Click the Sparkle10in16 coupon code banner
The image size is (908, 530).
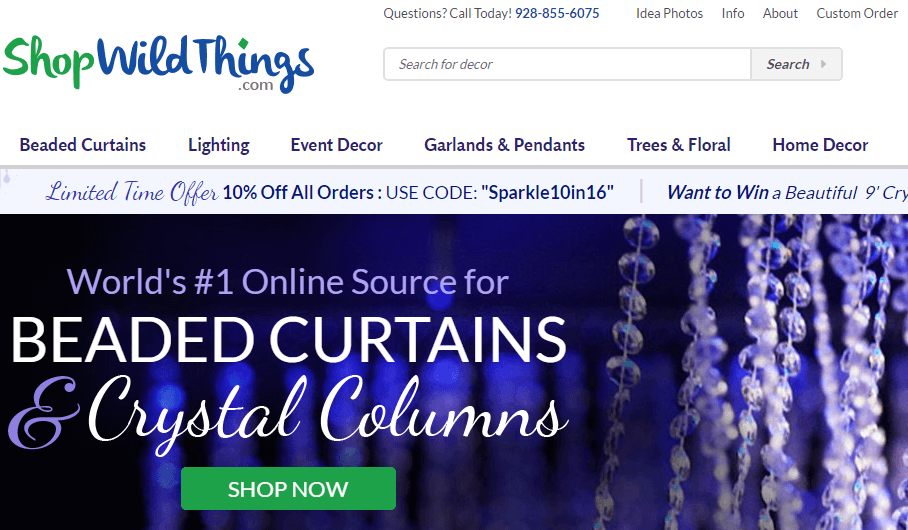click(x=418, y=192)
